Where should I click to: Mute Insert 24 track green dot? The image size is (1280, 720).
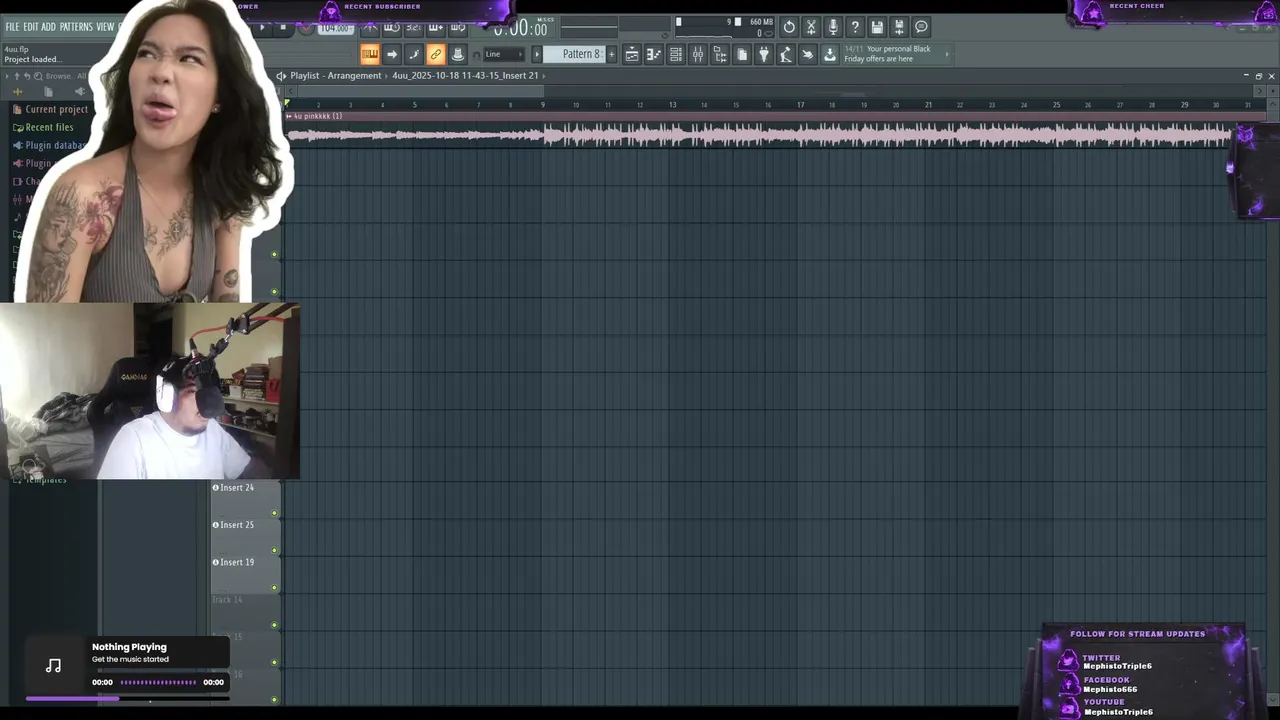click(x=275, y=514)
